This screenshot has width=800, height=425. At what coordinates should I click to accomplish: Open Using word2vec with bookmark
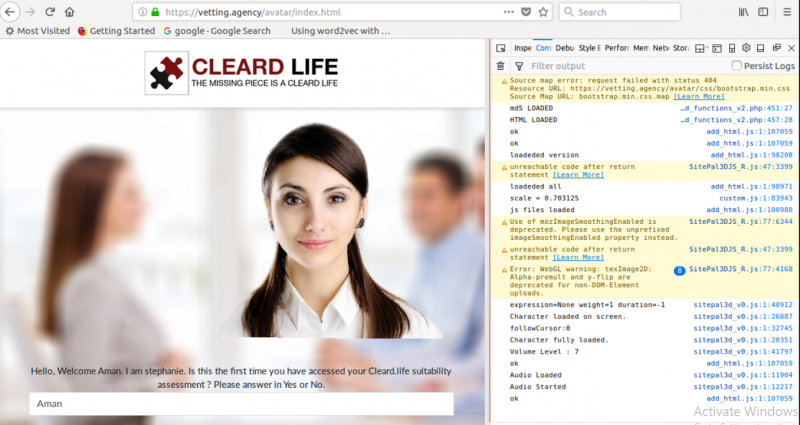pyautogui.click(x=340, y=31)
